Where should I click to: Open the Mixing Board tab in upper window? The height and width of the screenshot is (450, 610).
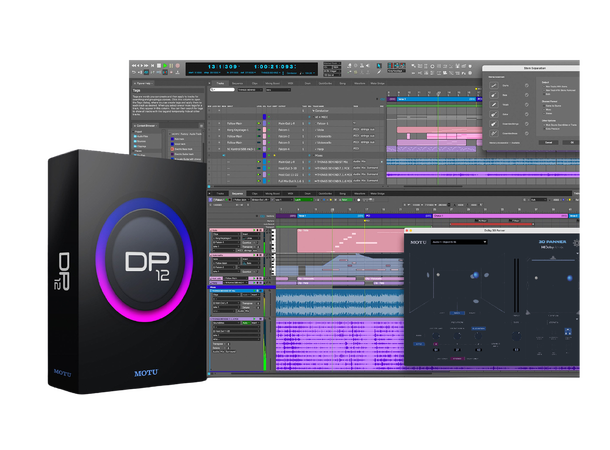tap(272, 83)
